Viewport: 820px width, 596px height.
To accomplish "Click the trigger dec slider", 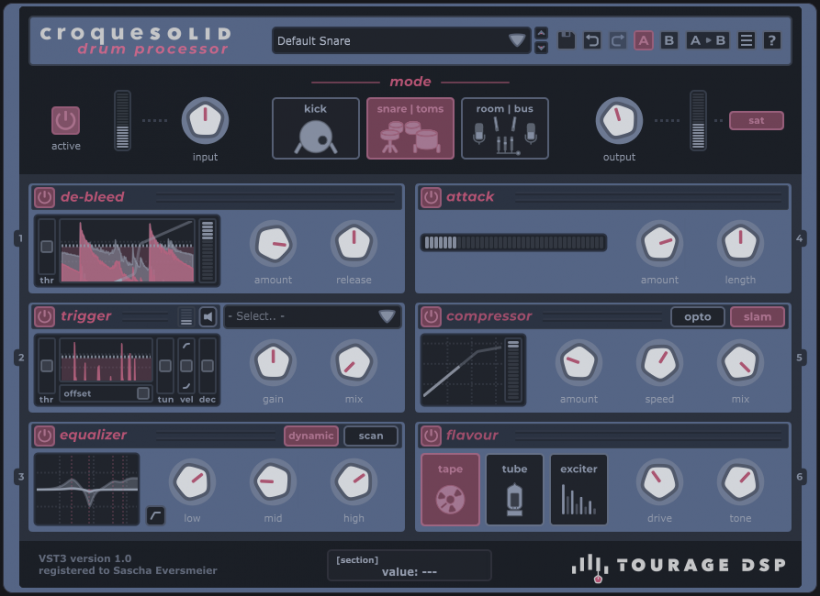I will [208, 366].
